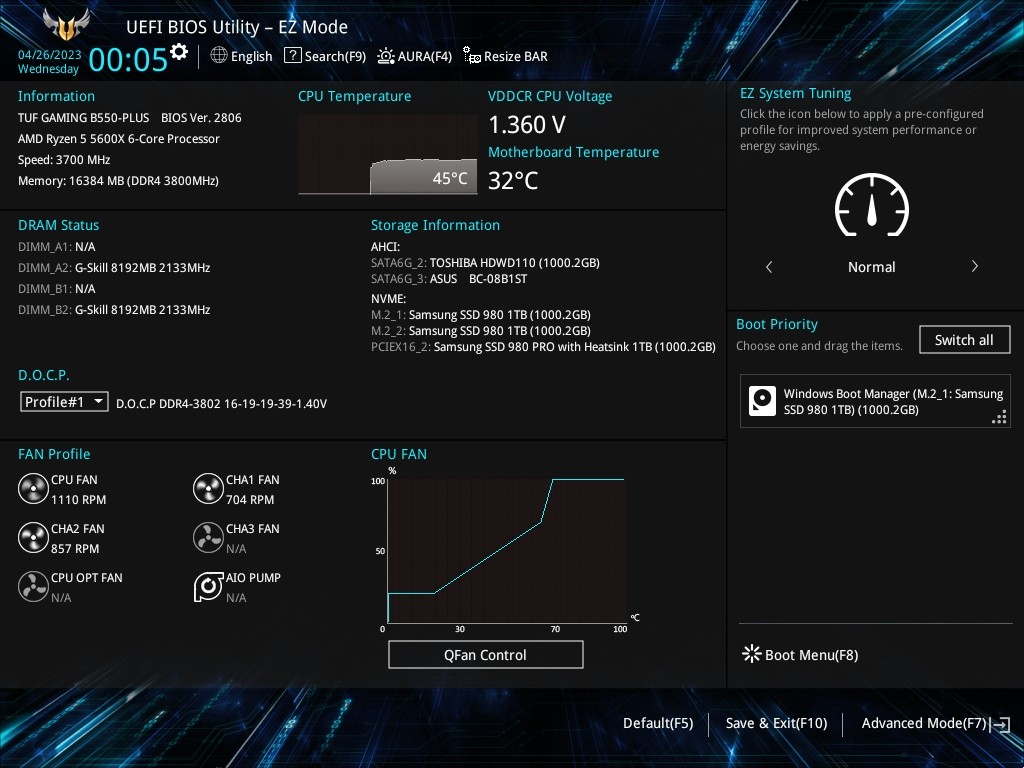The image size is (1024, 768).
Task: Click the Normal tuning profile label
Action: pyautogui.click(x=872, y=266)
